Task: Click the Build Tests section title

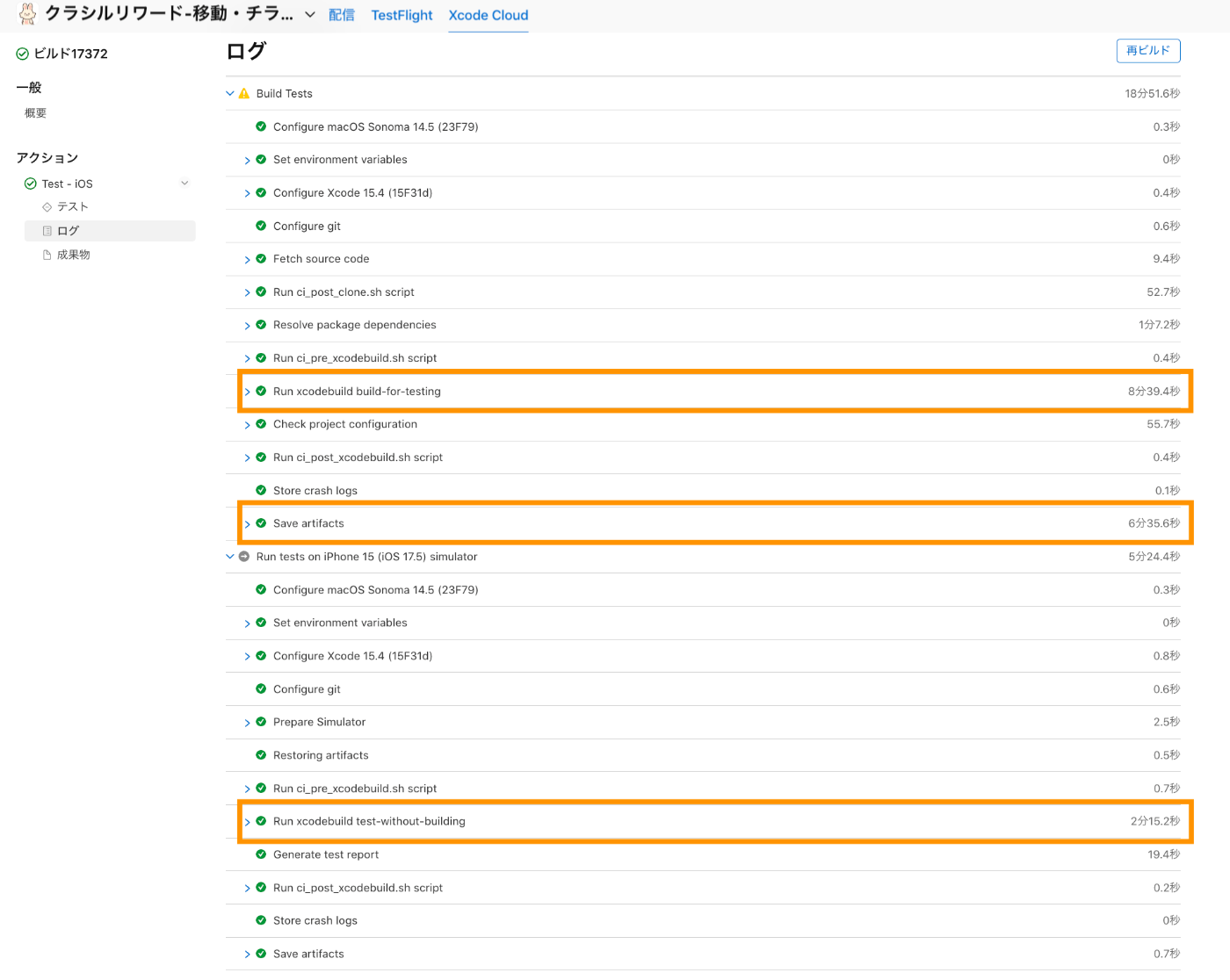Action: 285,94
